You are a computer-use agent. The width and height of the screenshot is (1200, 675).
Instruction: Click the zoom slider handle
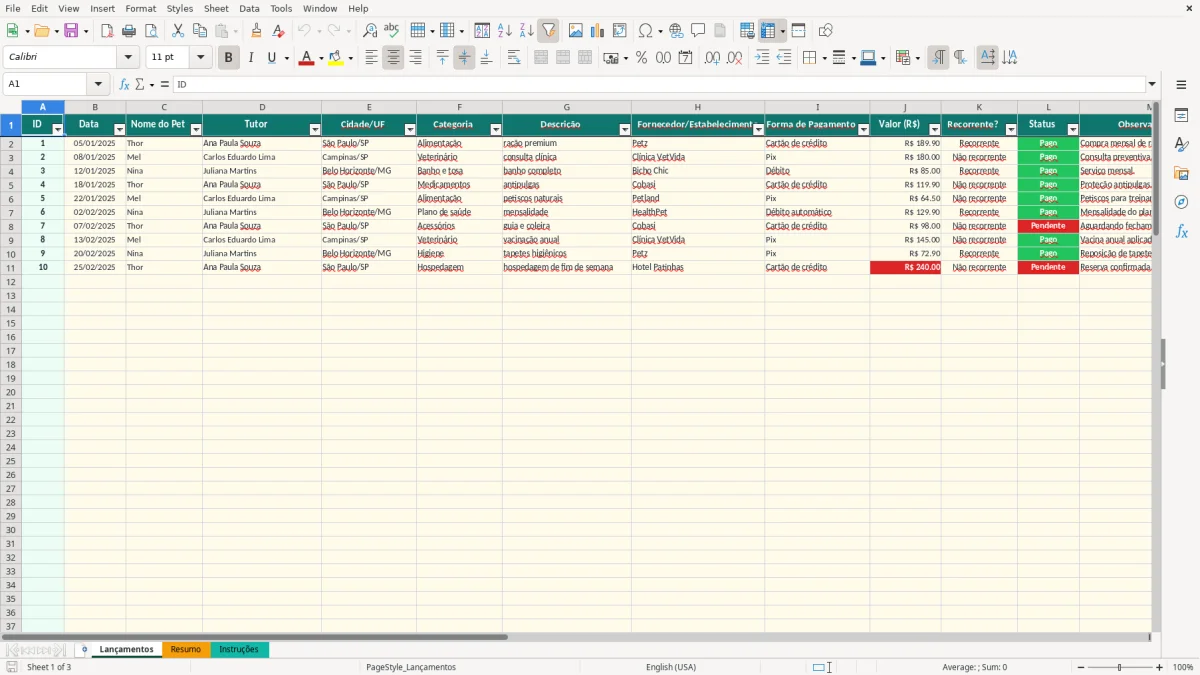point(1120,667)
